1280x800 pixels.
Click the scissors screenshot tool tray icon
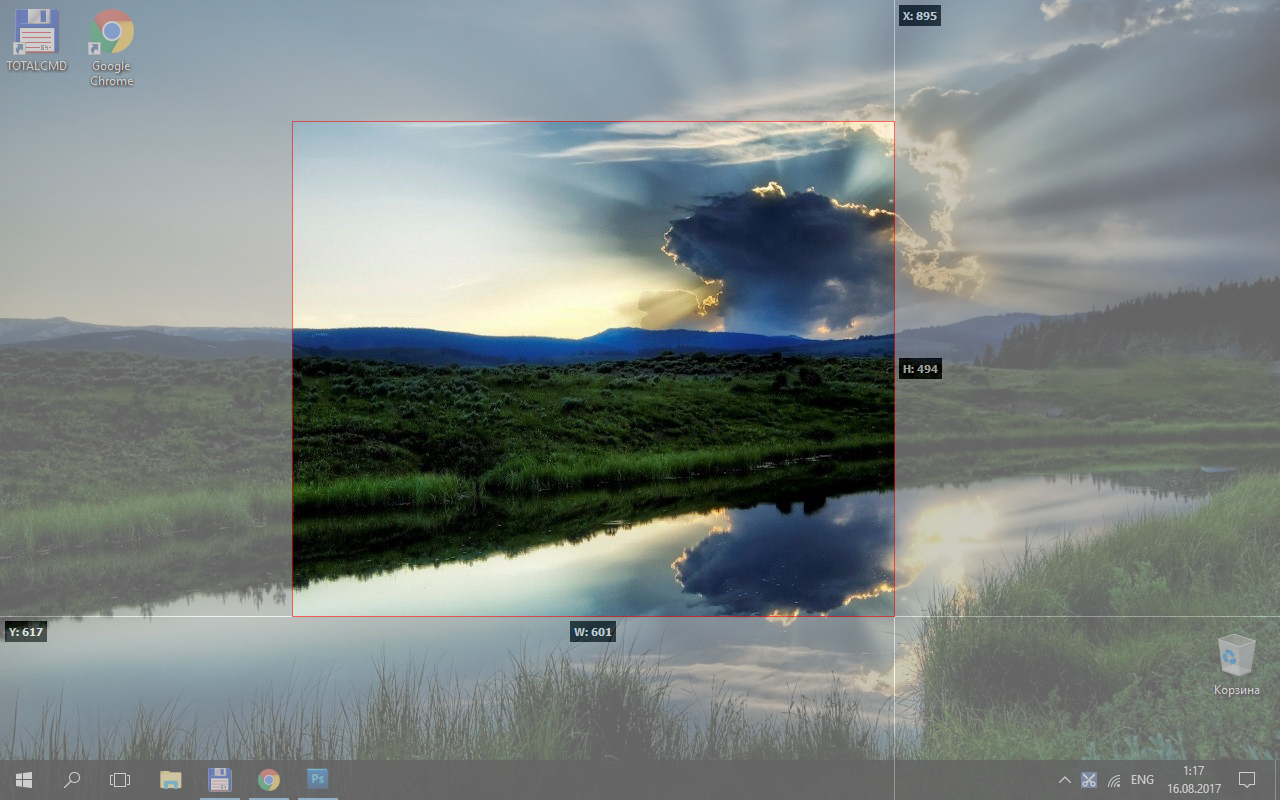coord(1089,780)
